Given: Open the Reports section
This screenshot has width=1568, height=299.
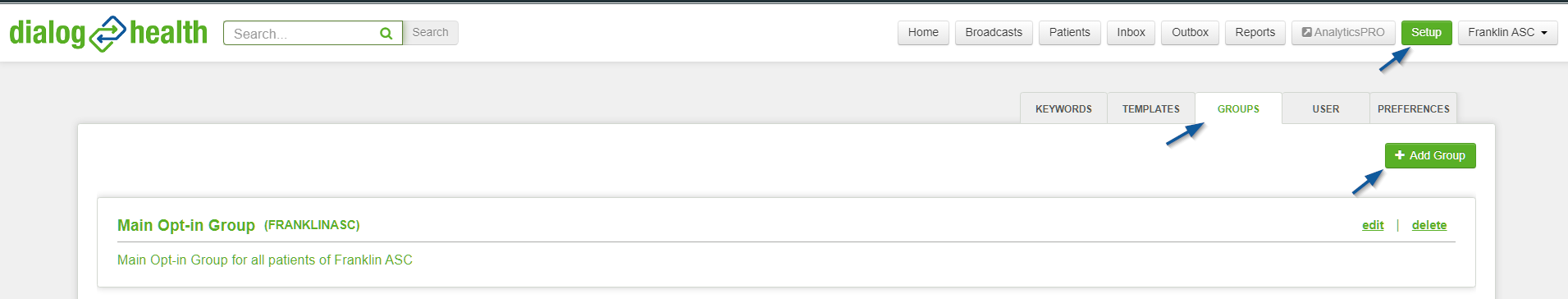Looking at the screenshot, I should 1255,33.
